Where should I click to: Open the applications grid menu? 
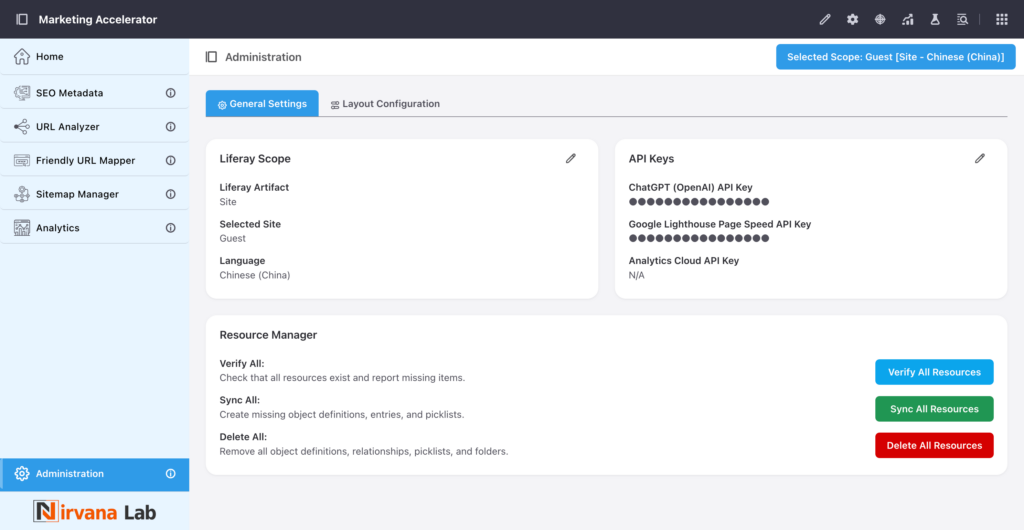click(x=1001, y=19)
